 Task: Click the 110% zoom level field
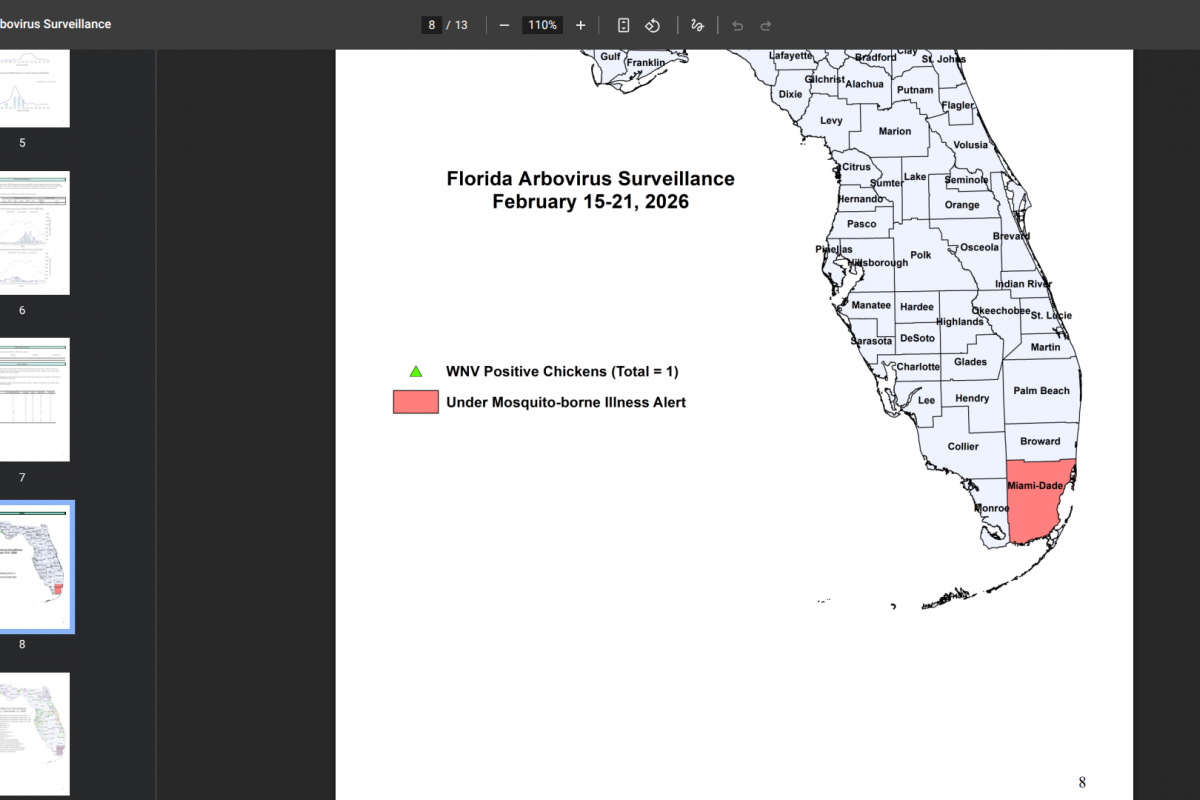coord(542,25)
